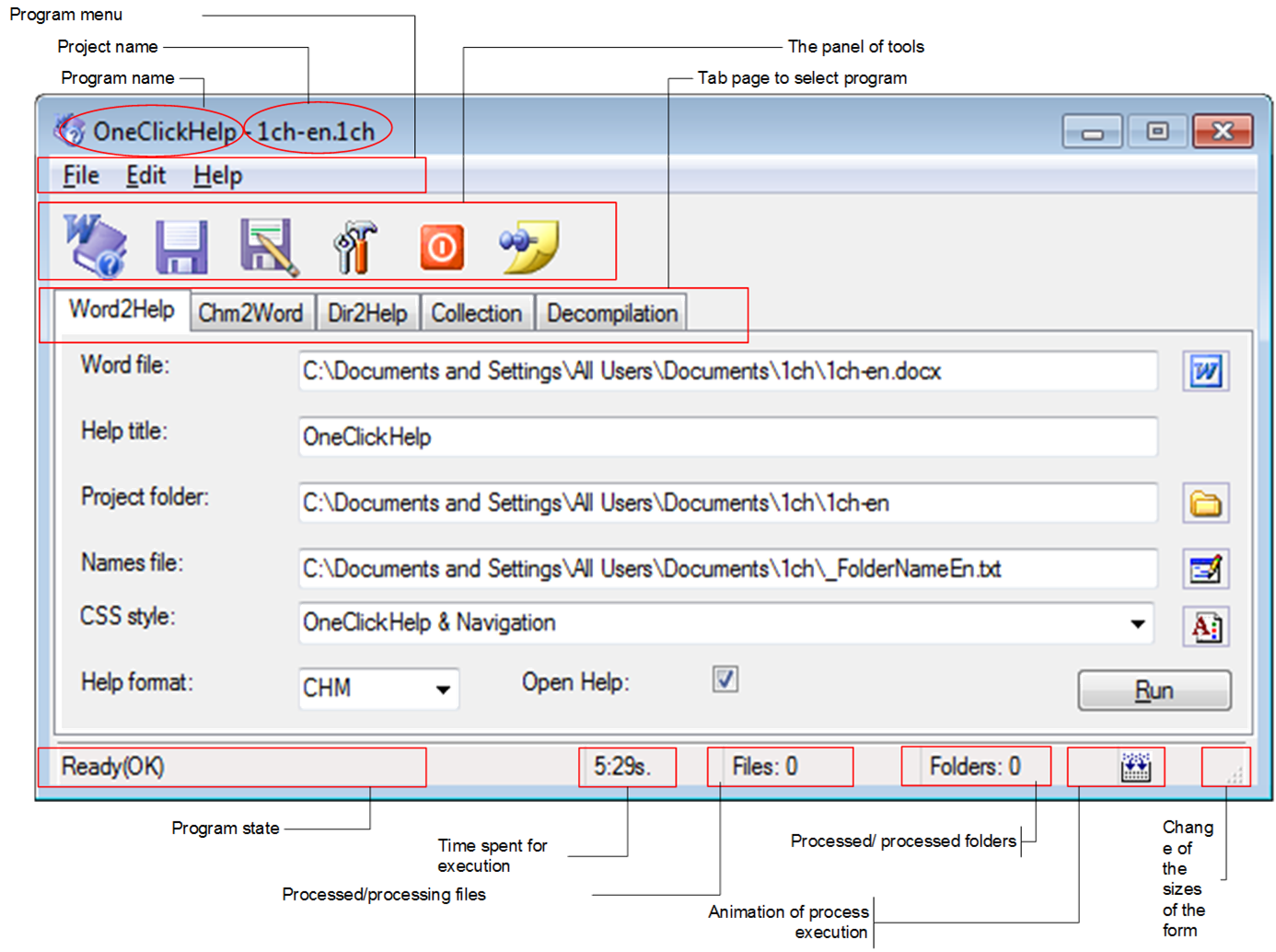Click into the Project folder path field
This screenshot has width=1276, height=952.
(727, 503)
